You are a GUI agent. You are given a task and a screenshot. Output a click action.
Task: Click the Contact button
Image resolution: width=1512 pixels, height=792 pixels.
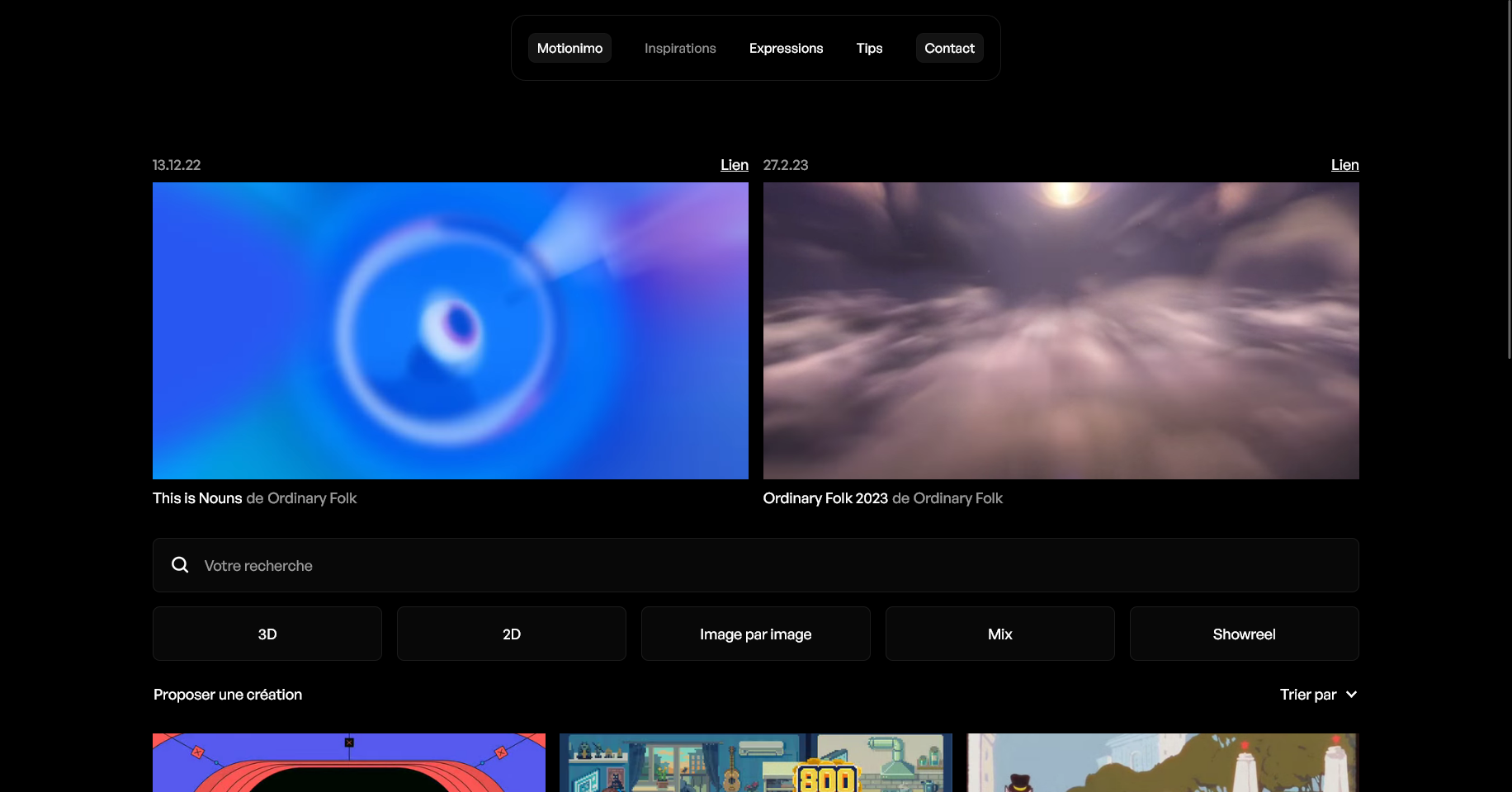[x=948, y=48]
